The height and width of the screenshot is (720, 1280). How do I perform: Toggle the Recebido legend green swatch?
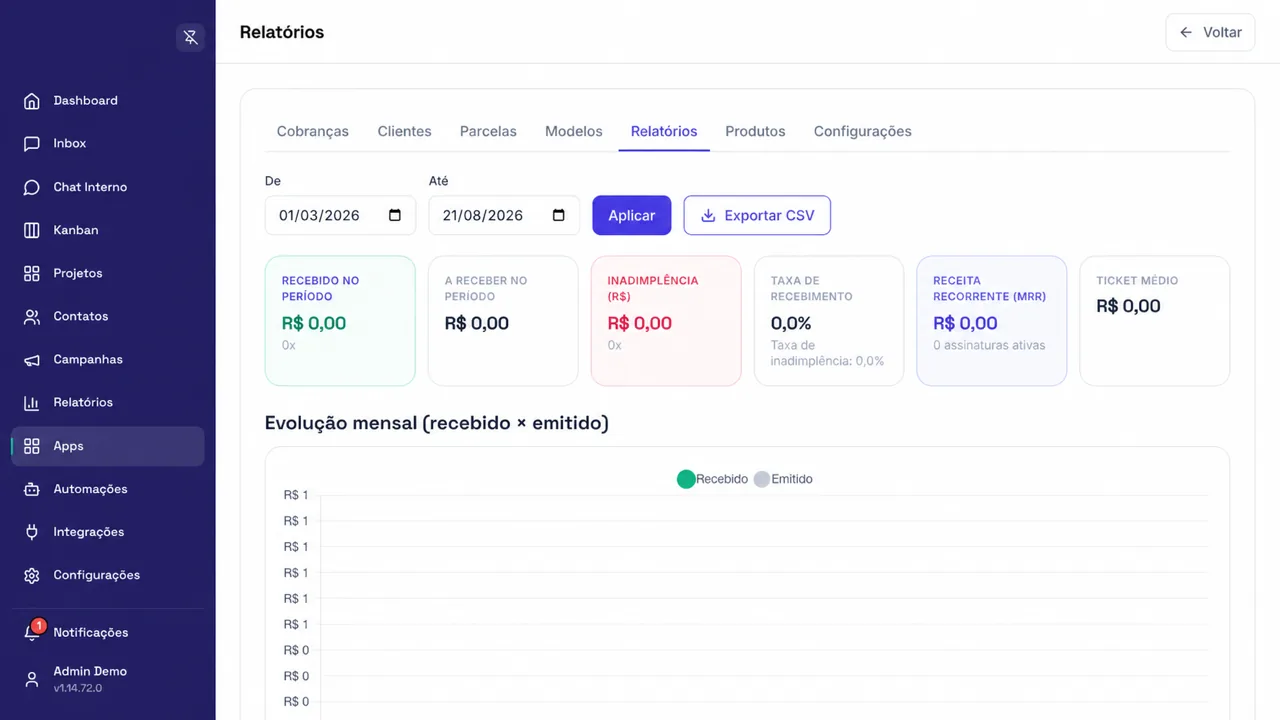pyautogui.click(x=686, y=479)
